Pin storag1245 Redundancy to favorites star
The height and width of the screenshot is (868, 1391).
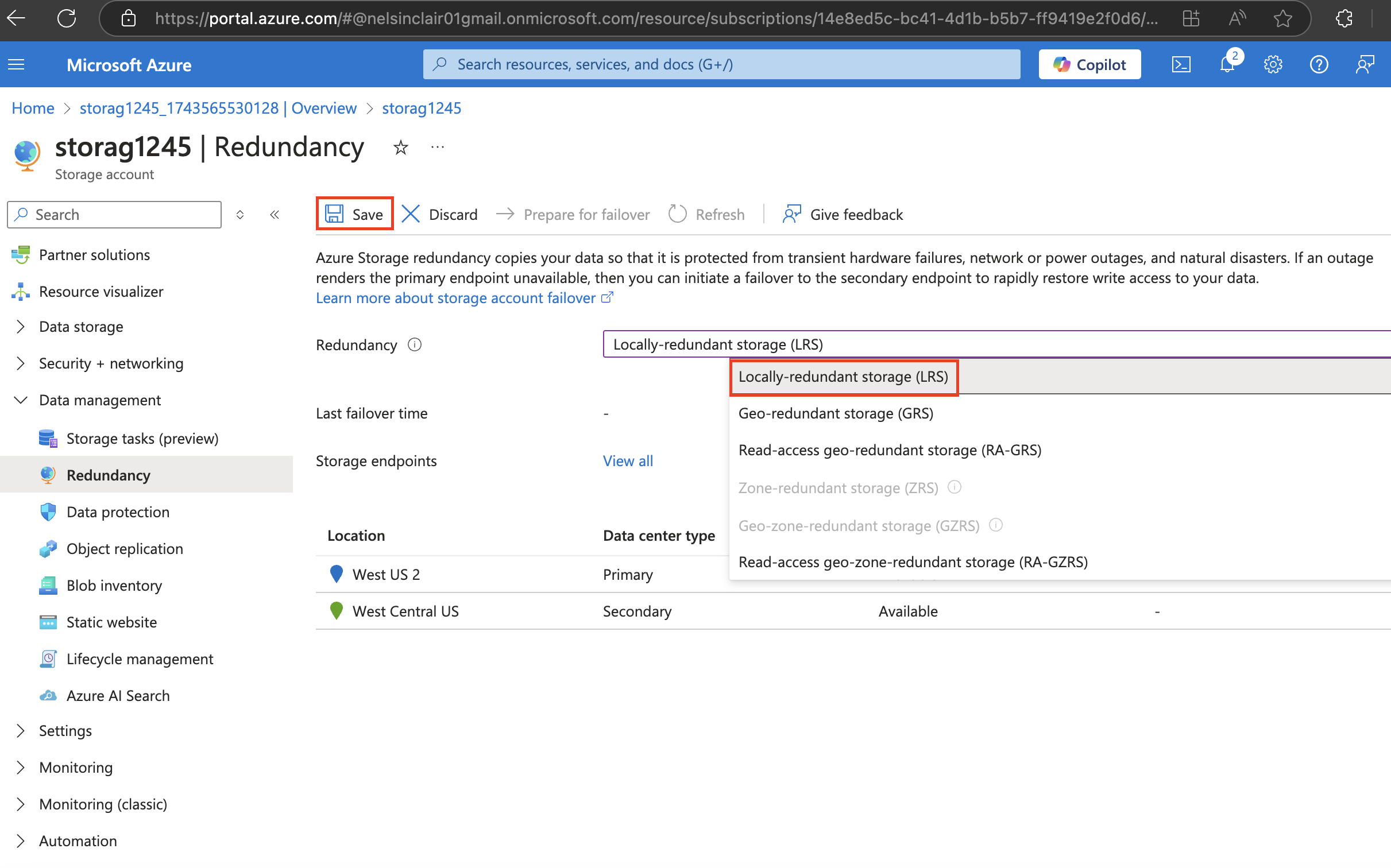click(400, 148)
